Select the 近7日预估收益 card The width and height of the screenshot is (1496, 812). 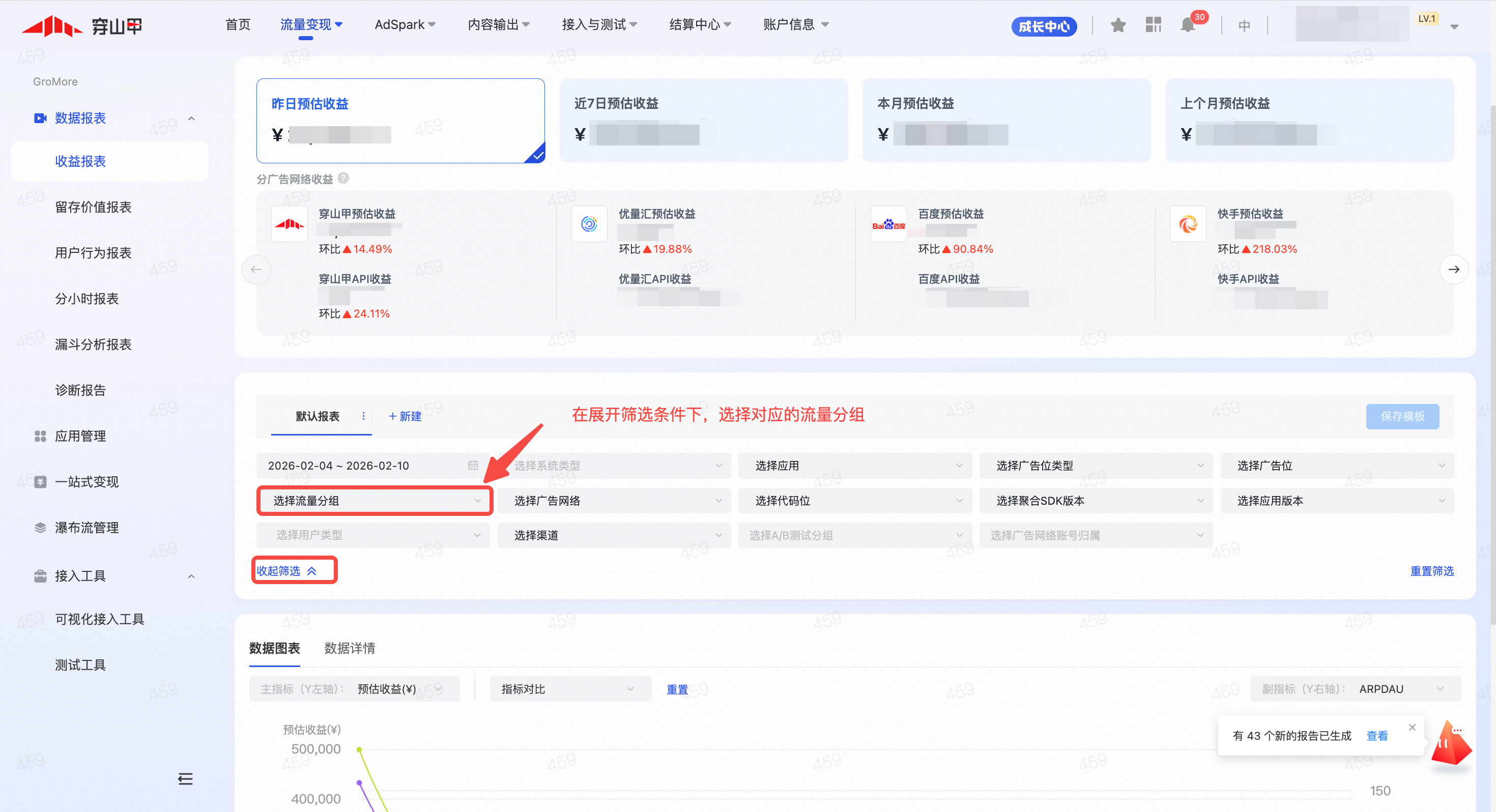click(703, 121)
